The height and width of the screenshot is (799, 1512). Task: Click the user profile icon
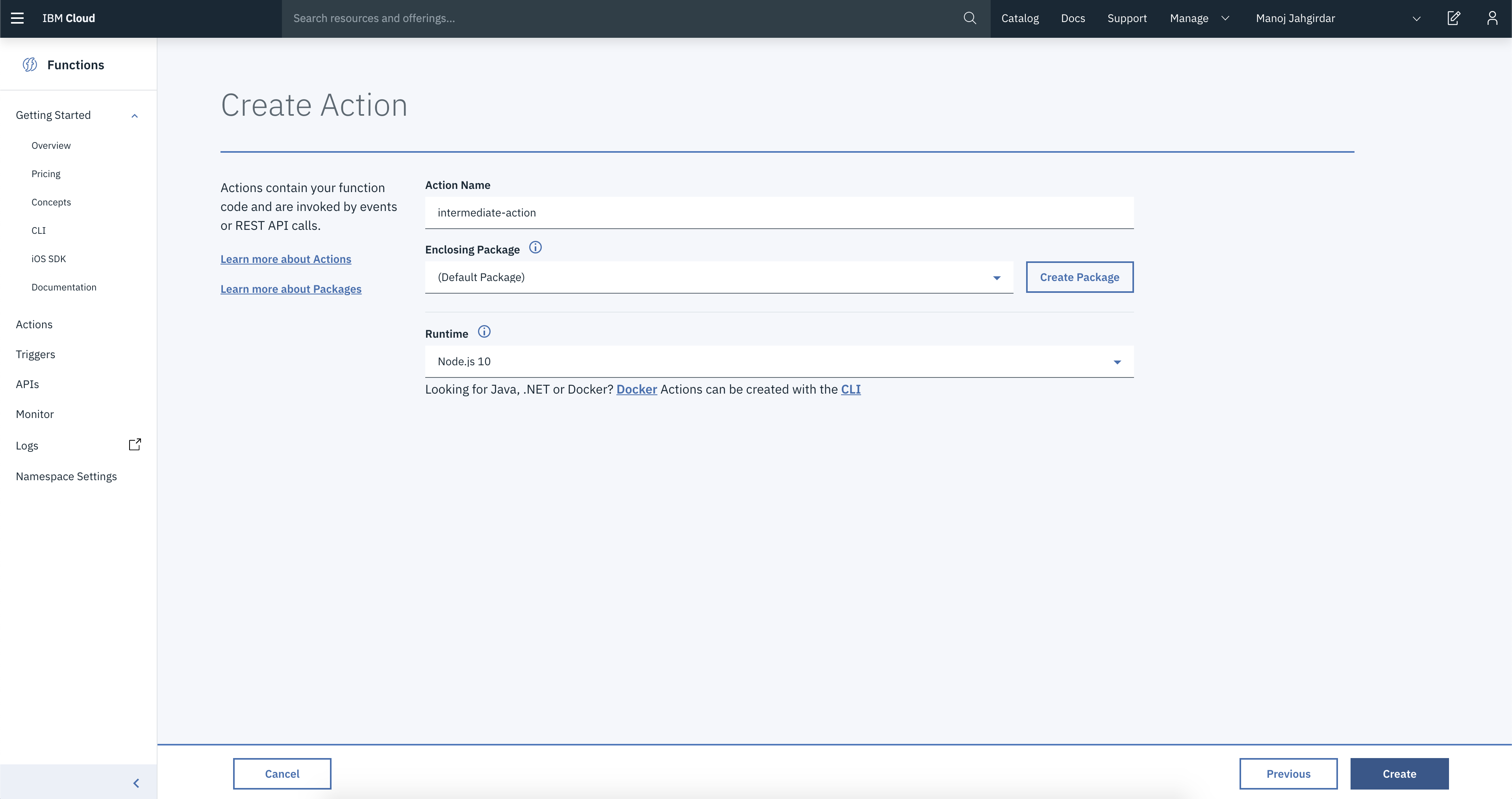click(x=1491, y=18)
